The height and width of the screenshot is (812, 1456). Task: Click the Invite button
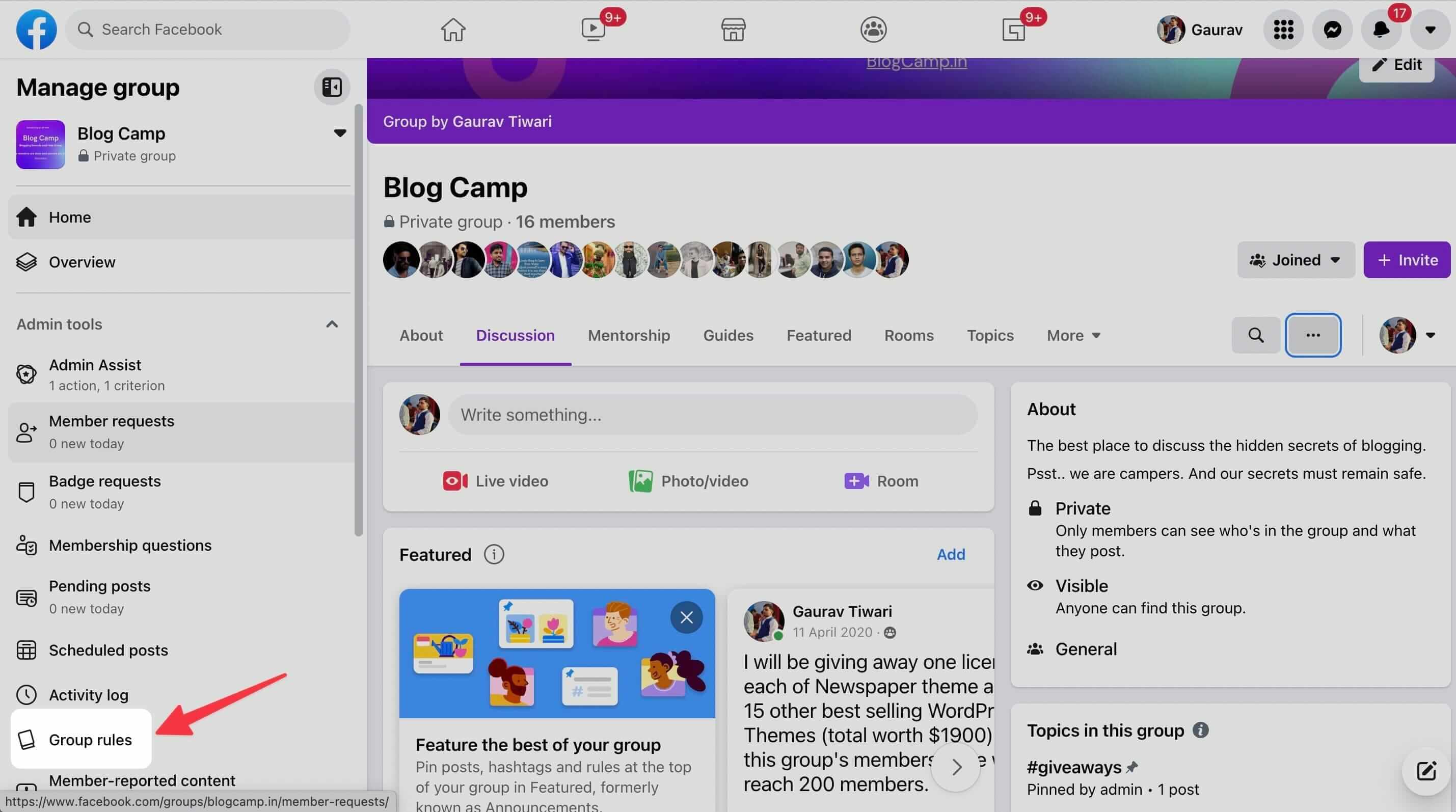(x=1407, y=259)
